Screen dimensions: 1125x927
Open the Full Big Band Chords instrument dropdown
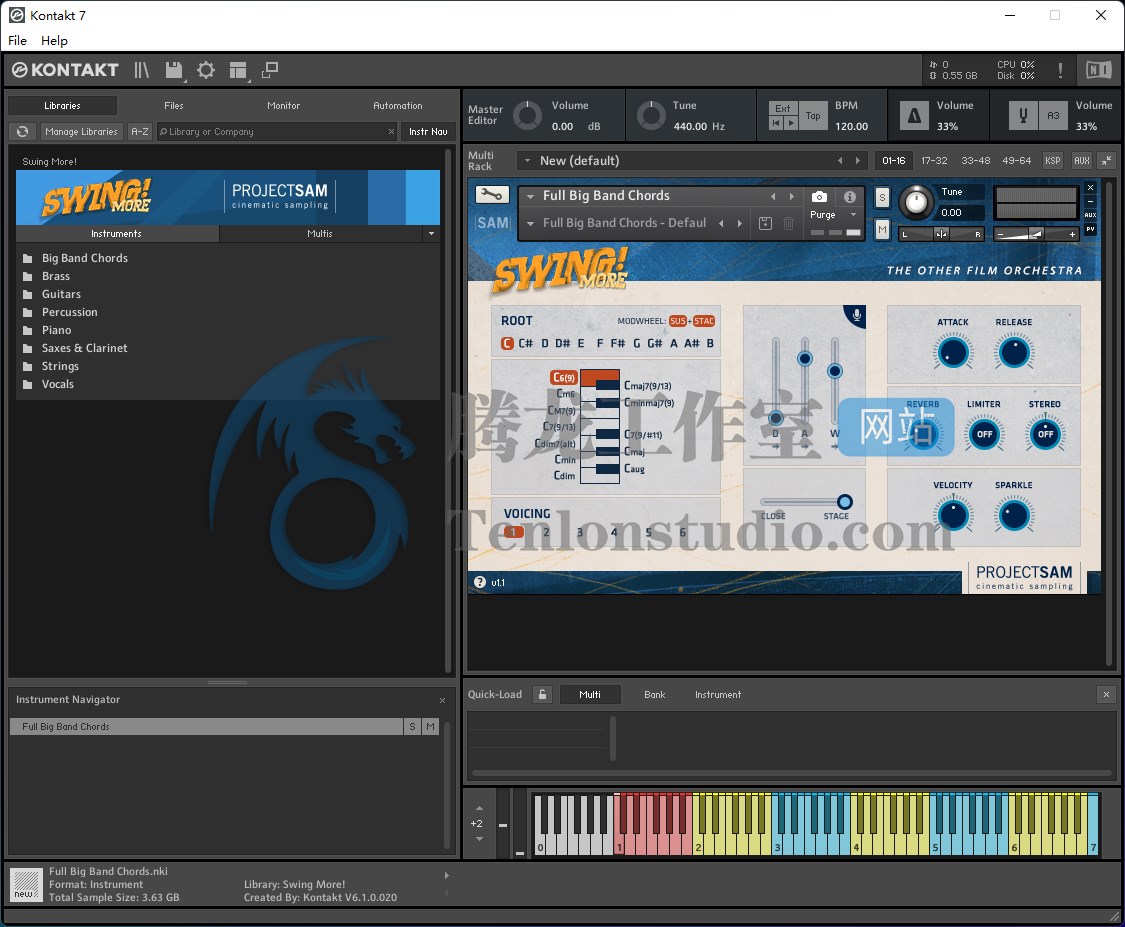(x=530, y=196)
